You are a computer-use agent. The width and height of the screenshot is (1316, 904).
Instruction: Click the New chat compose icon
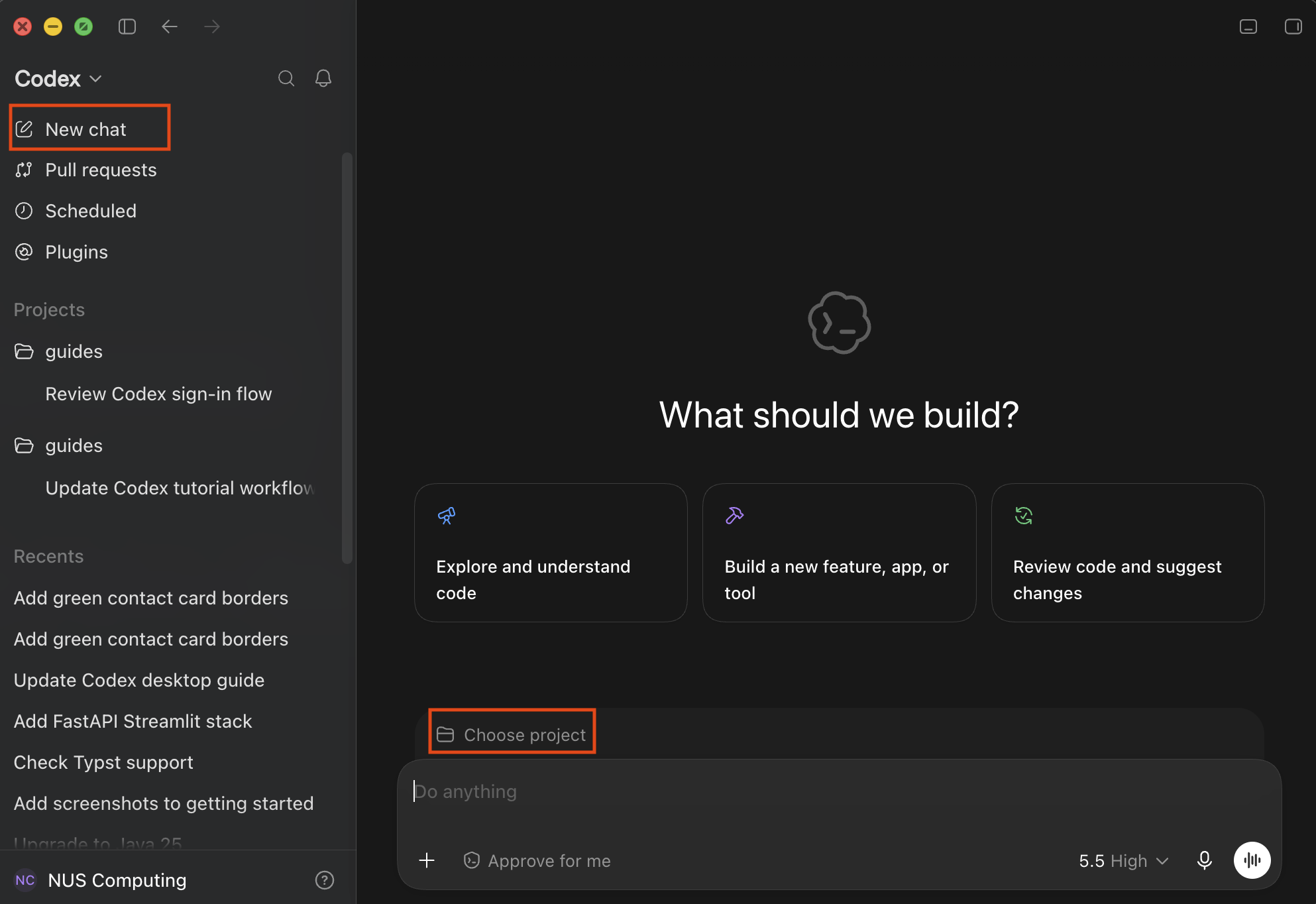click(x=24, y=129)
